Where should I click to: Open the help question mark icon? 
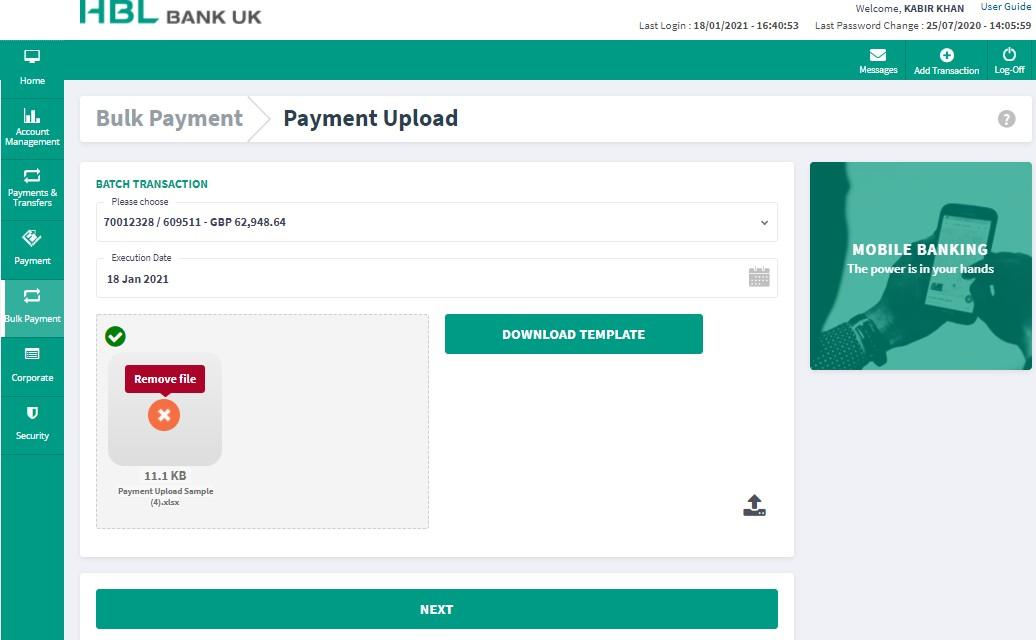(1006, 119)
